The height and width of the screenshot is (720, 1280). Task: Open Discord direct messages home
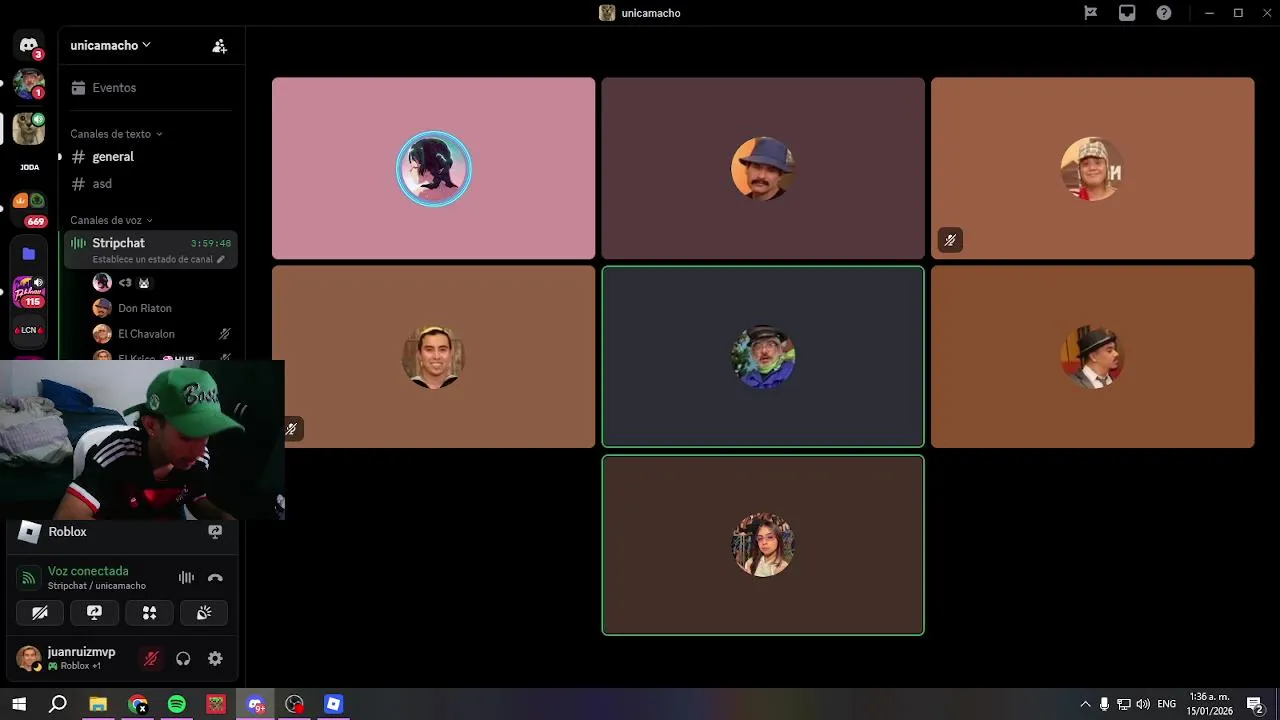tap(29, 45)
